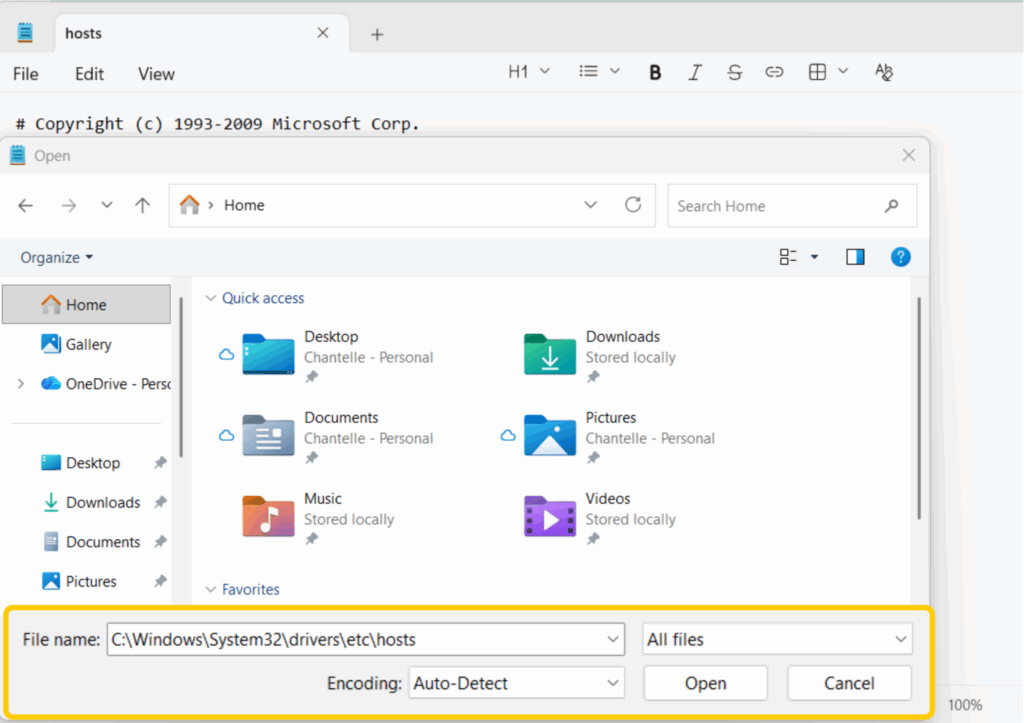The image size is (1024, 723).
Task: Open the Edit menu in Notepad
Action: coord(89,74)
